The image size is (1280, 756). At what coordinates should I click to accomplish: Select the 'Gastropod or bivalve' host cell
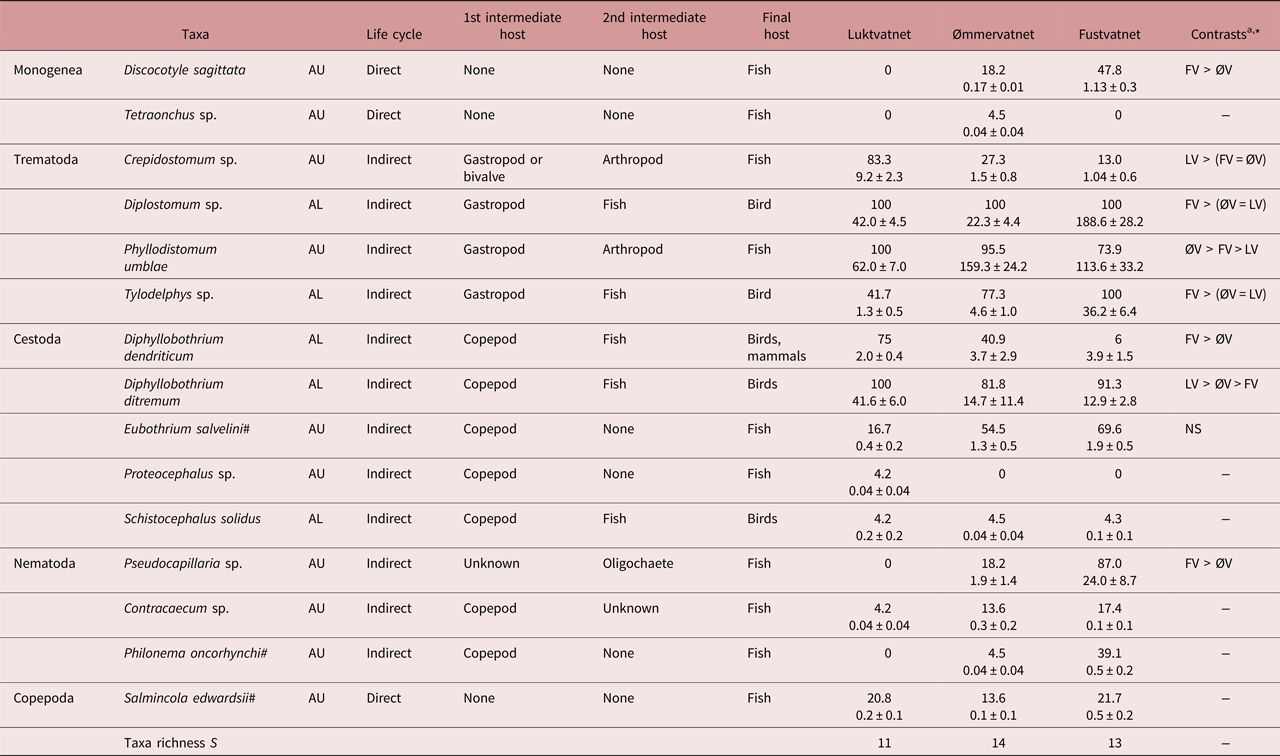coord(504,167)
